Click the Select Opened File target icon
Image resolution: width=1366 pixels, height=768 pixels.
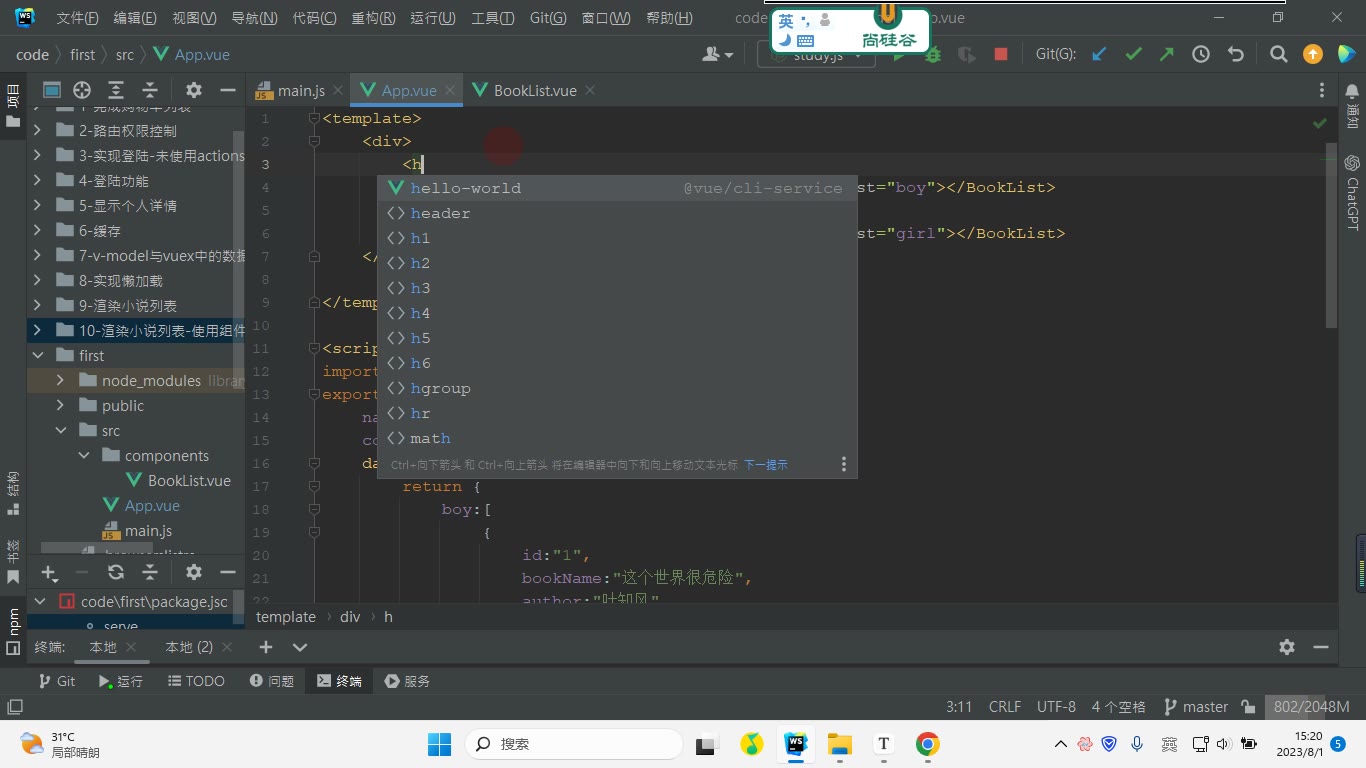click(82, 90)
